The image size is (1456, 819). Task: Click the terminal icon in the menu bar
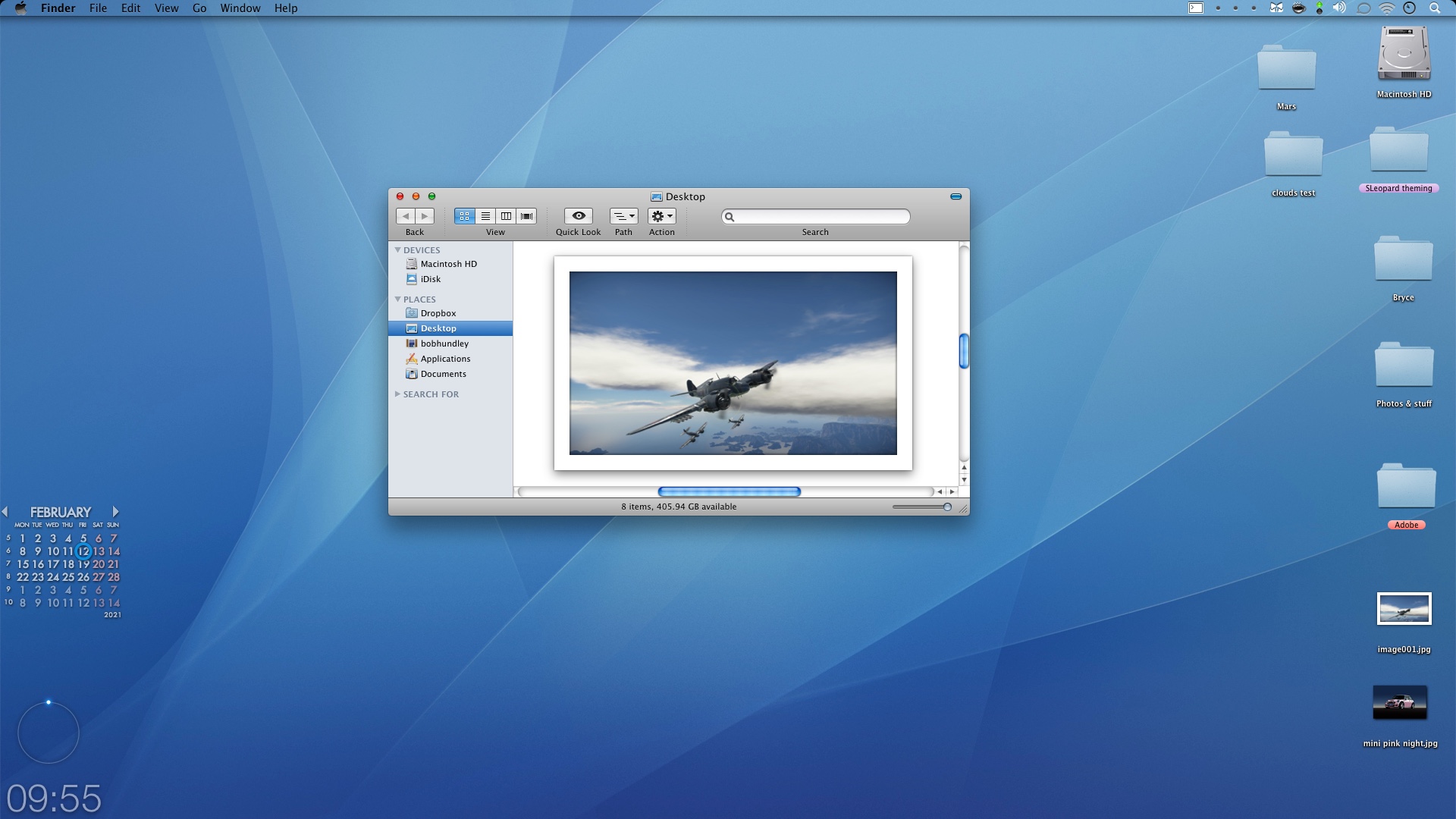(x=1196, y=8)
